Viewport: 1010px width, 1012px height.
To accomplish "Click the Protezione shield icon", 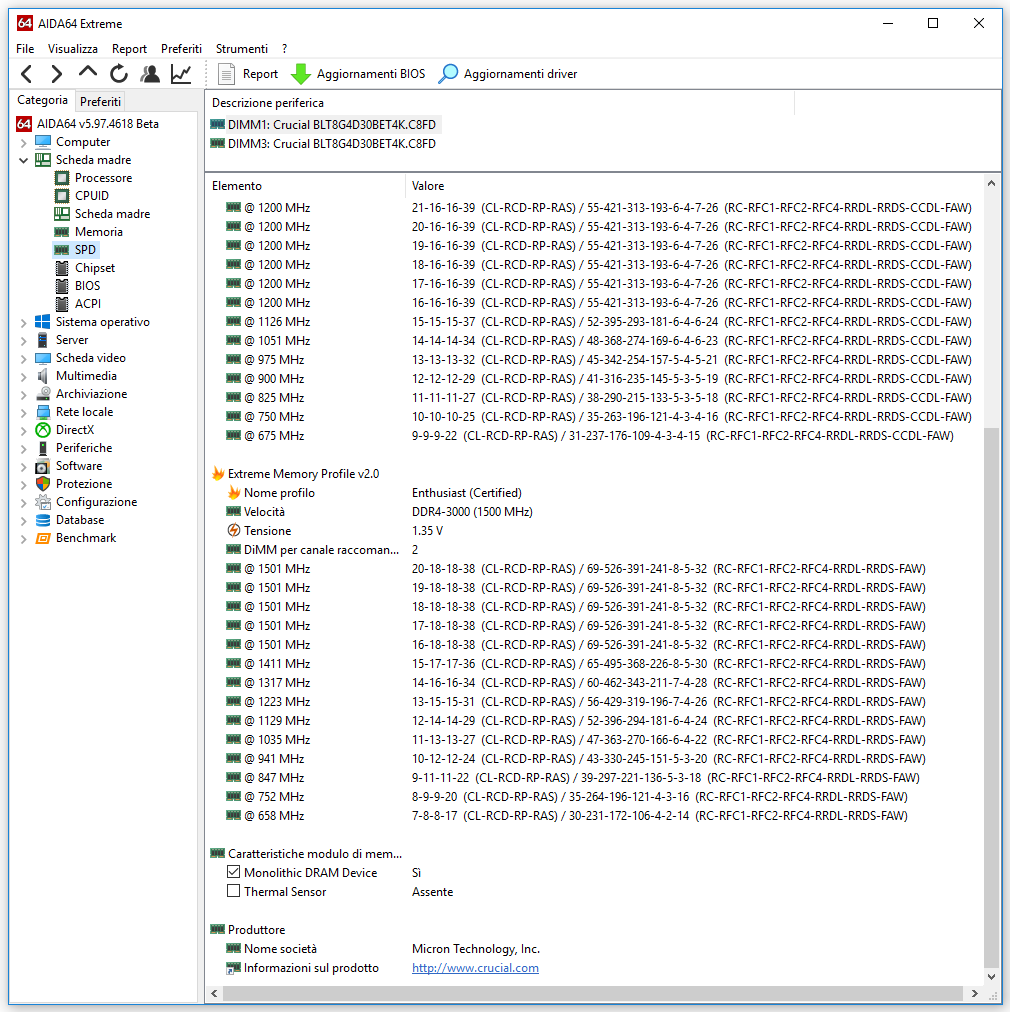I will (x=43, y=484).
